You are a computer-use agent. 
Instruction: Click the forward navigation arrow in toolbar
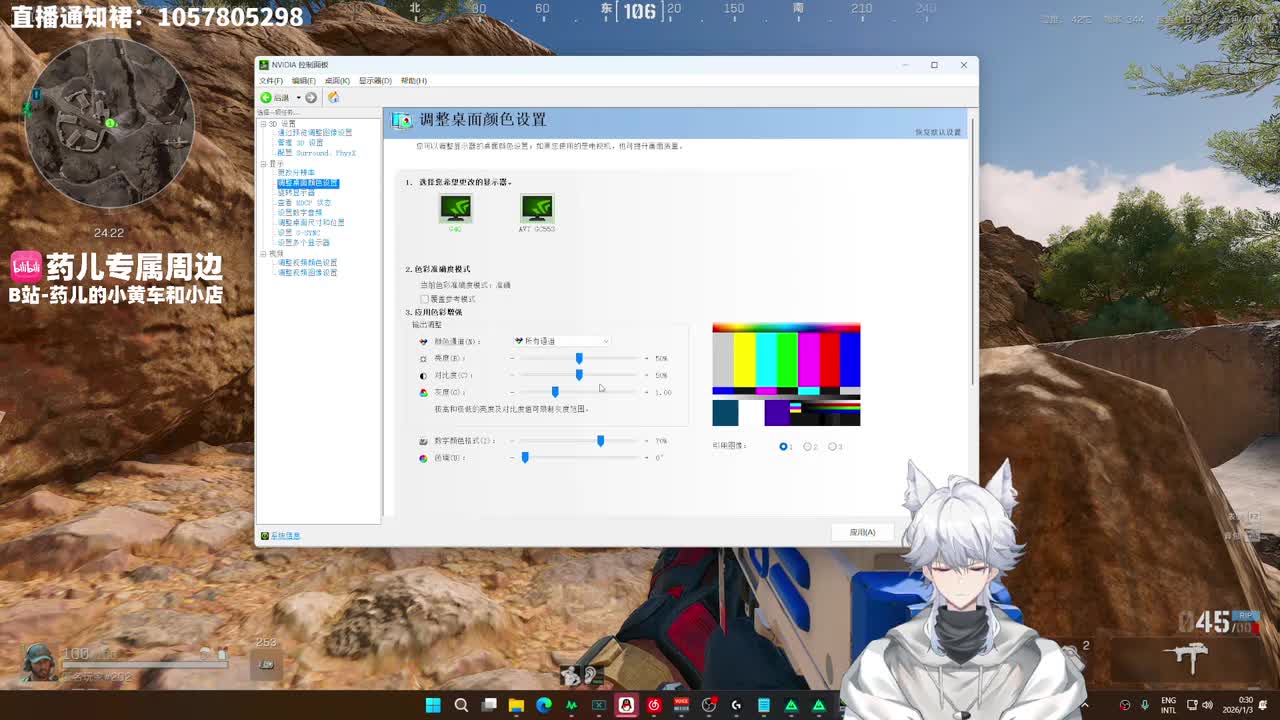(311, 97)
